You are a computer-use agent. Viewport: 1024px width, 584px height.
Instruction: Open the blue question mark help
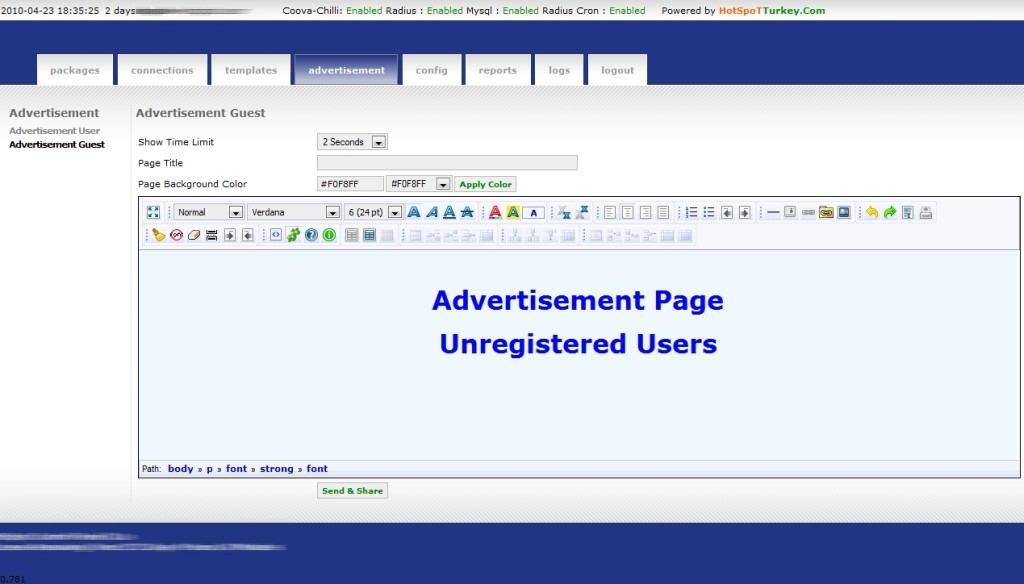coord(312,235)
